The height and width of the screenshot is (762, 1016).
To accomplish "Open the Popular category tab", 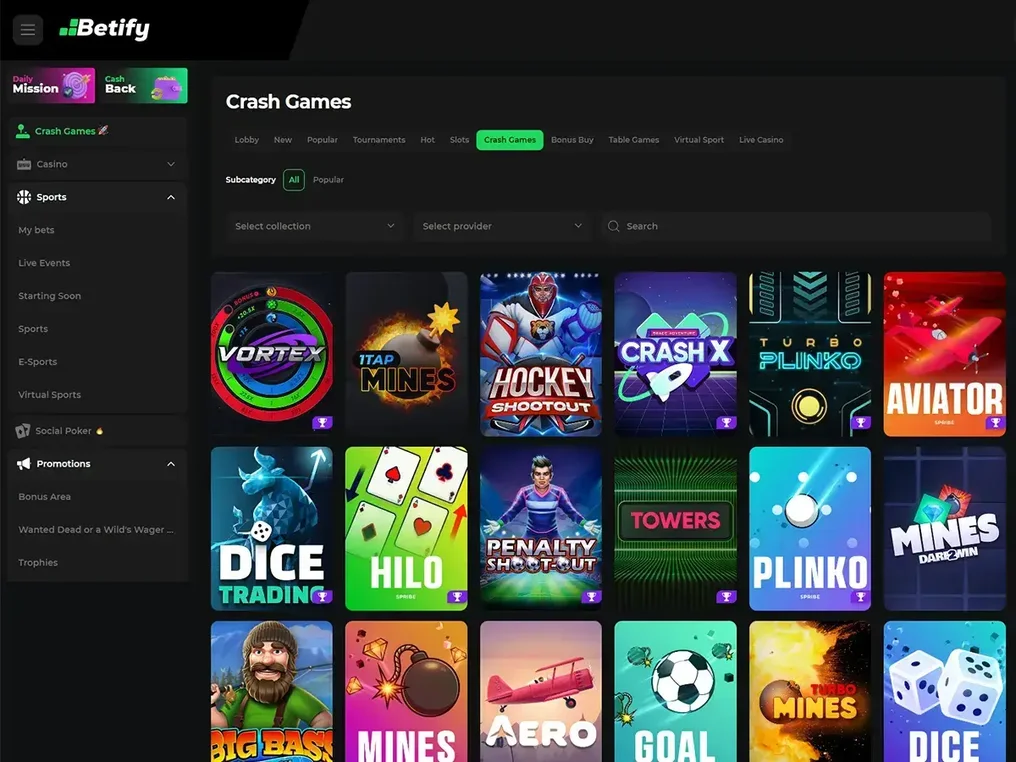I will pos(322,140).
